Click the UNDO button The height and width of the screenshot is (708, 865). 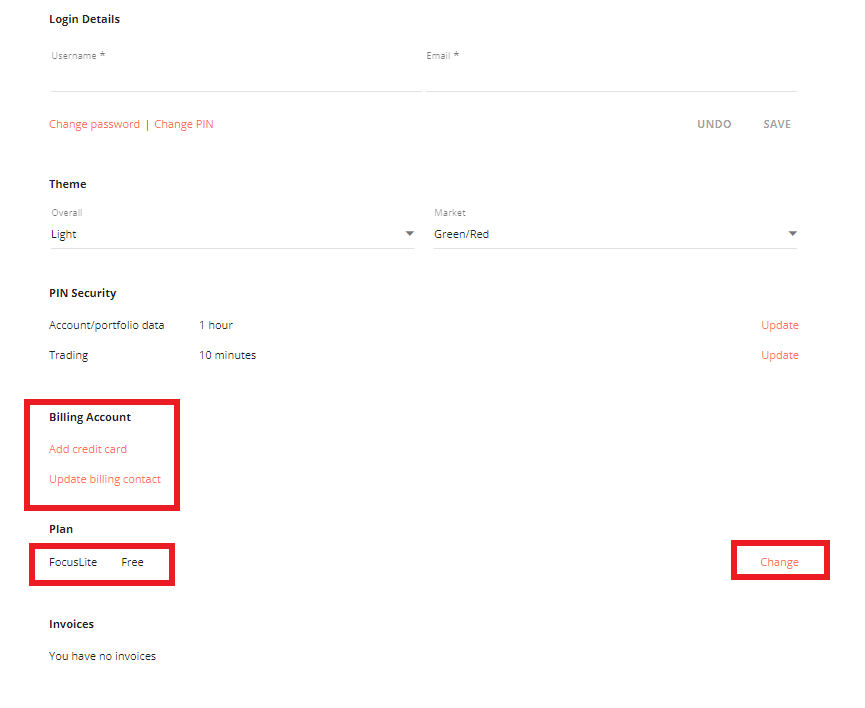[714, 124]
